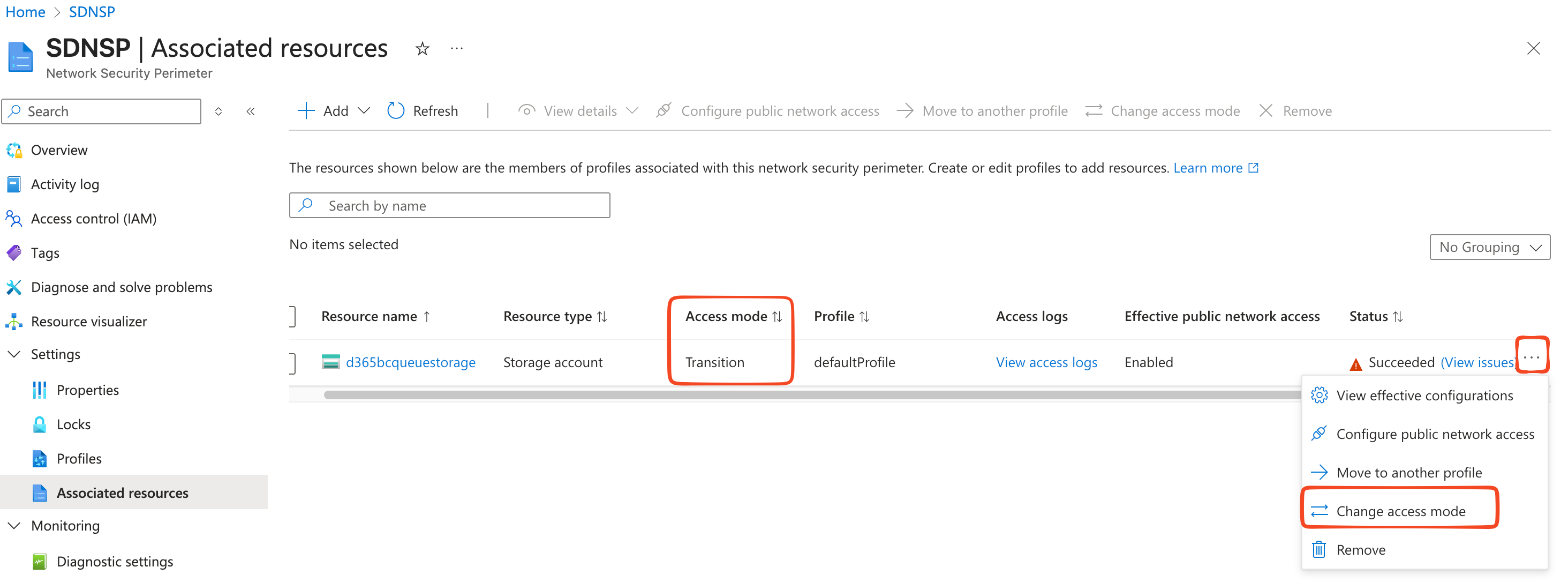The image size is (1568, 582).
Task: Open Access control (IAM) page
Action: pos(93,218)
